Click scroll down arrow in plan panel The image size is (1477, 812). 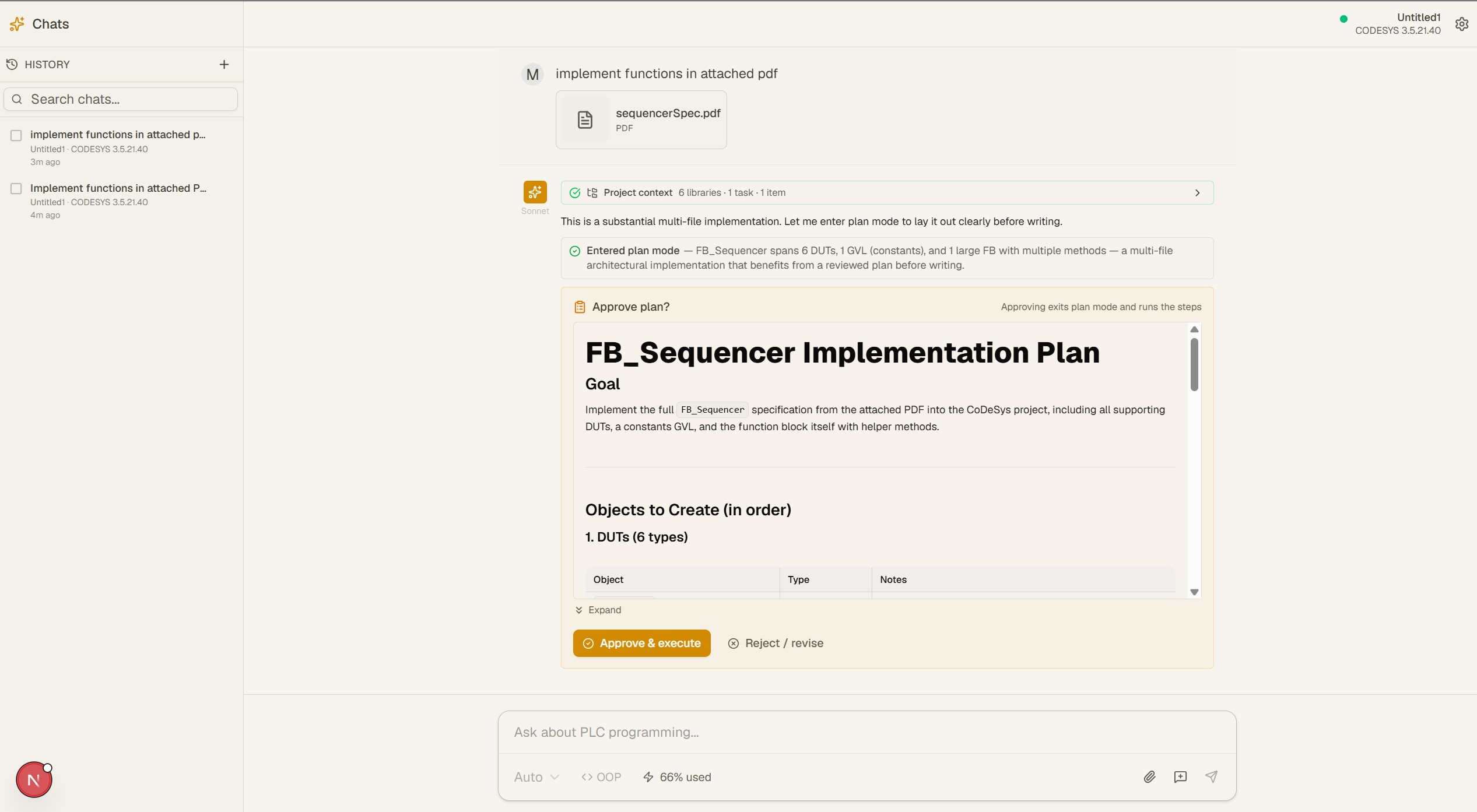pyautogui.click(x=1194, y=592)
